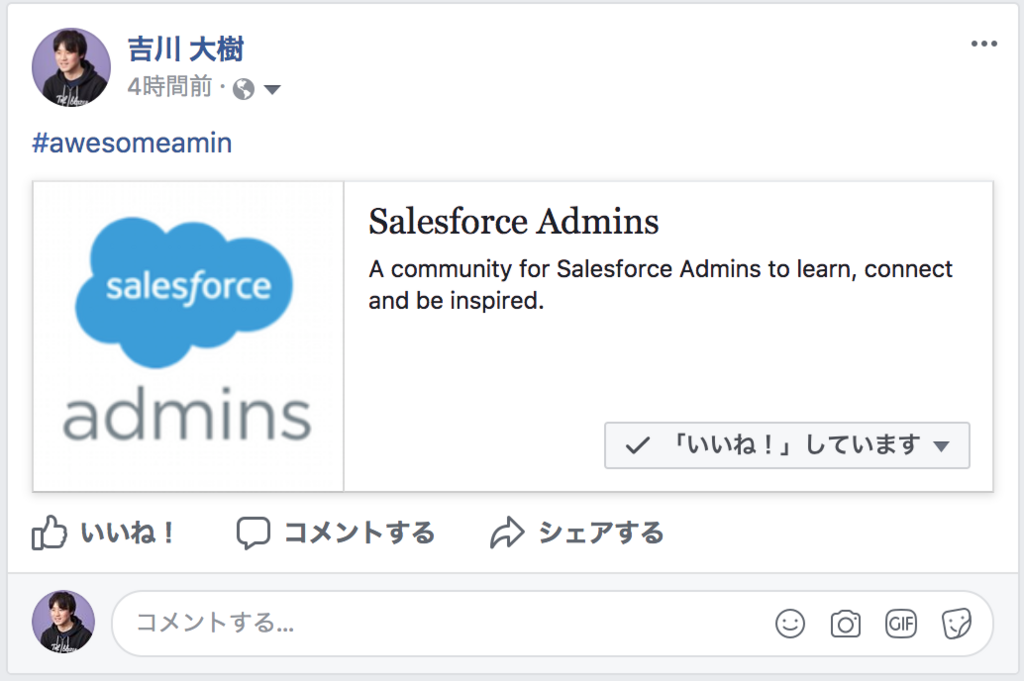Click the コメントする comment button
The width and height of the screenshot is (1024, 681).
[336, 533]
